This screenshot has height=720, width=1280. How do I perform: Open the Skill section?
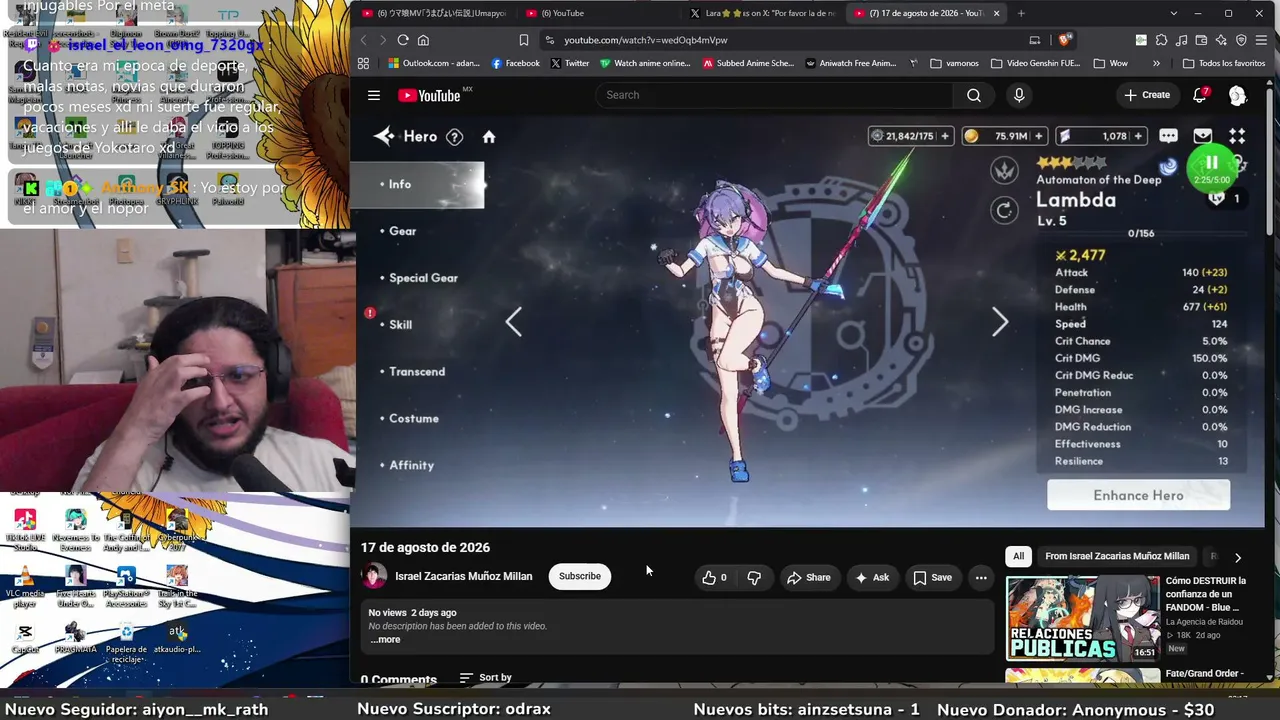click(x=400, y=325)
